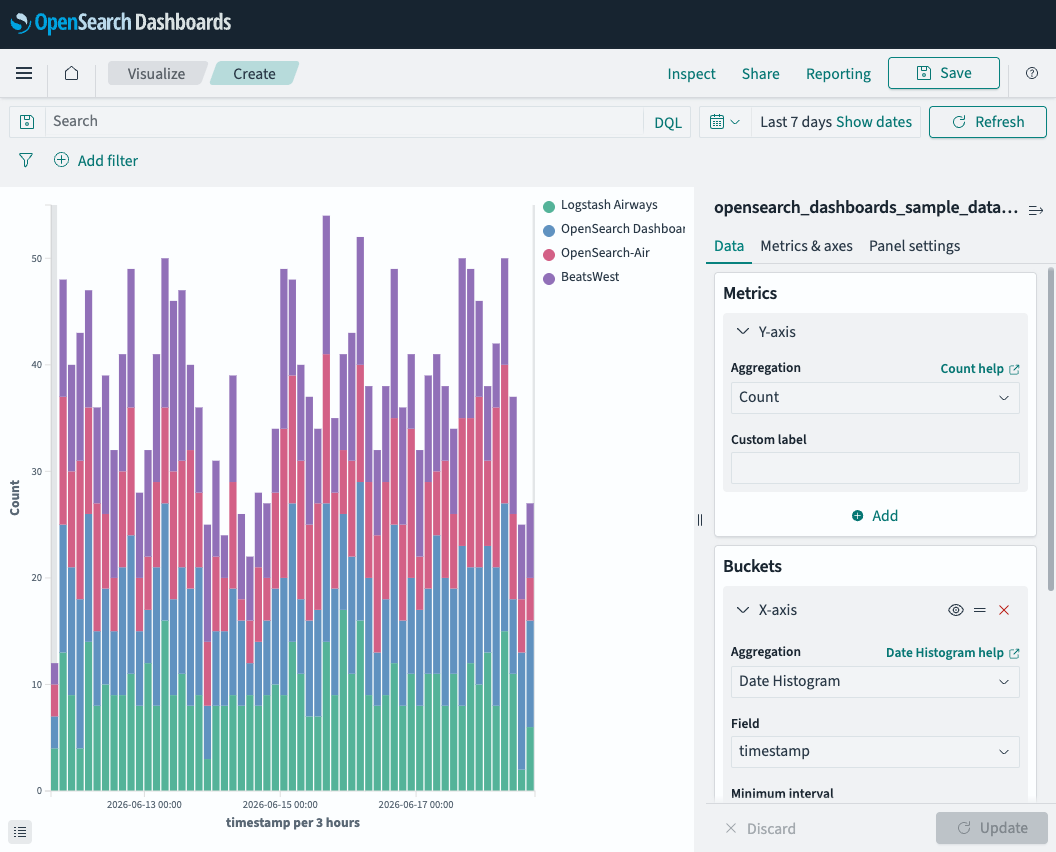Click the Search query input field
1056x852 pixels.
(344, 122)
